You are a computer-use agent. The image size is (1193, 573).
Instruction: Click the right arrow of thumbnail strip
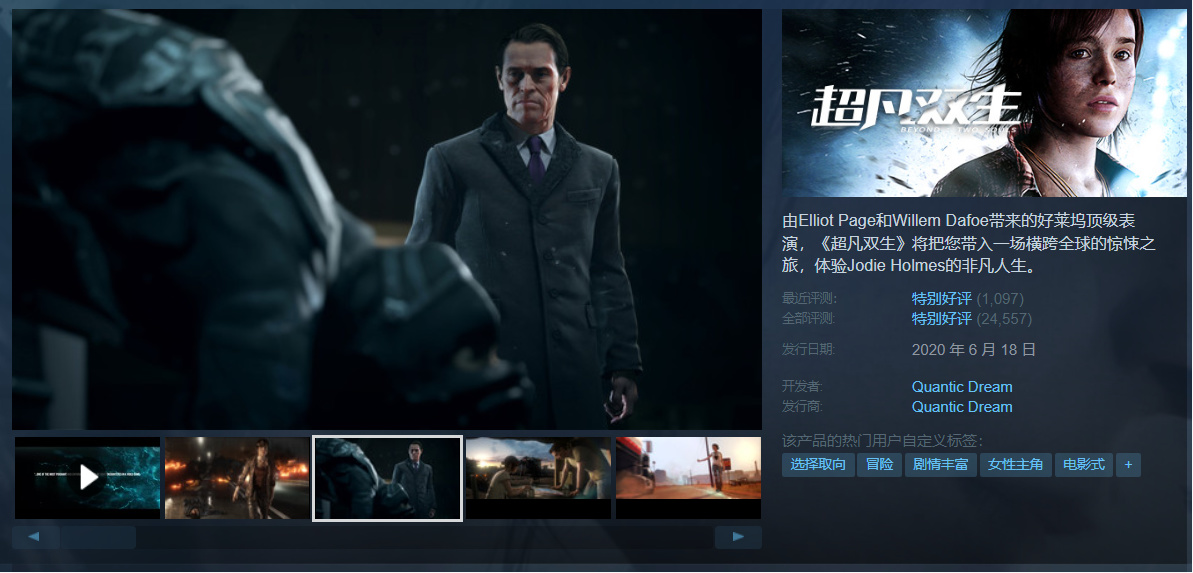738,537
